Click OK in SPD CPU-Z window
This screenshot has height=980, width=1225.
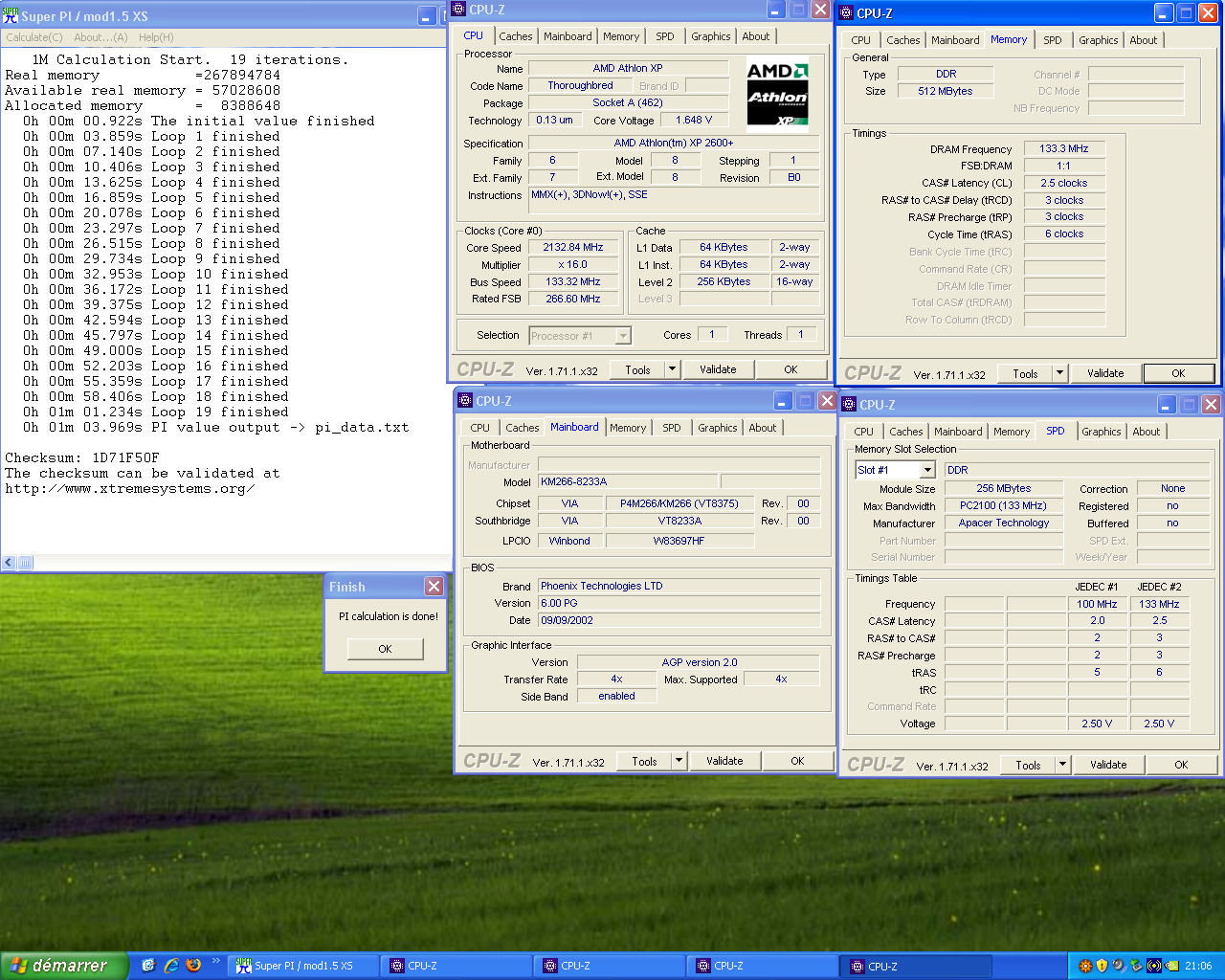pos(1181,765)
